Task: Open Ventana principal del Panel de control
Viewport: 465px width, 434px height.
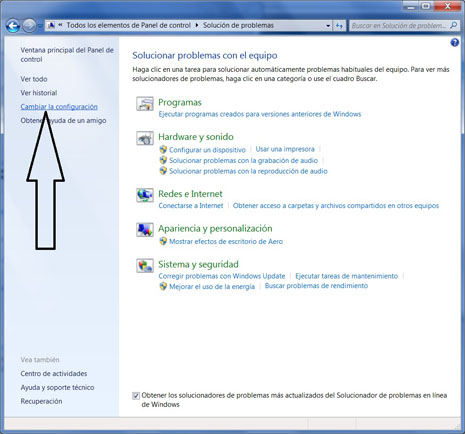Action: pos(67,55)
